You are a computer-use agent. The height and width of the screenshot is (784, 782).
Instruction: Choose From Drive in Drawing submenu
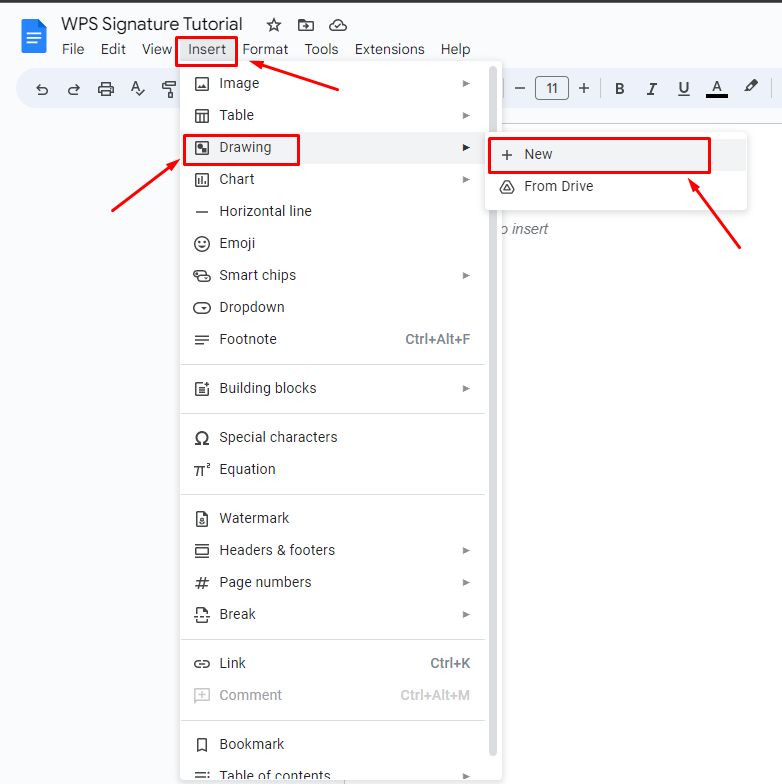pyautogui.click(x=616, y=186)
